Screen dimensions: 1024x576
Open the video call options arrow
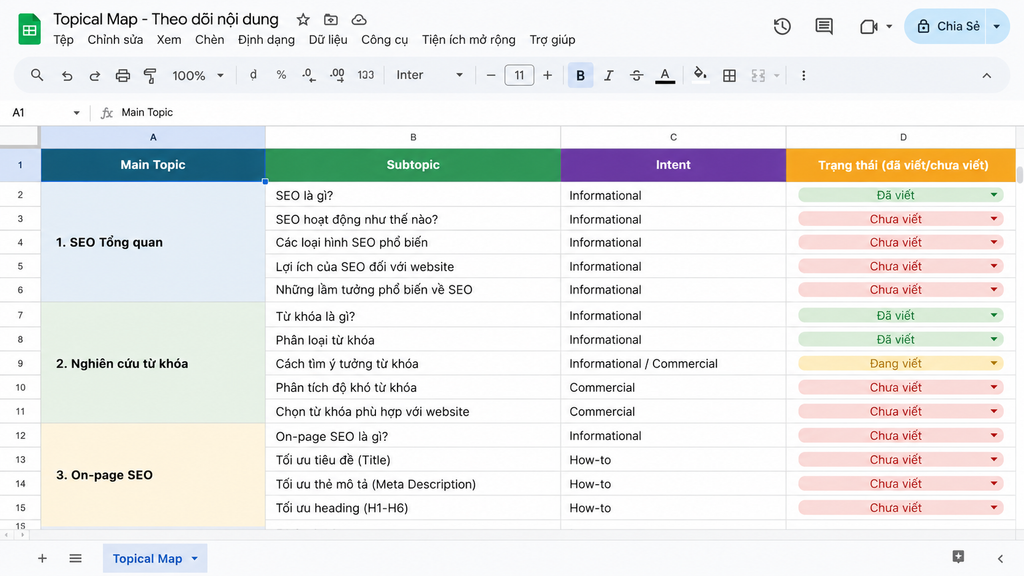pos(889,27)
